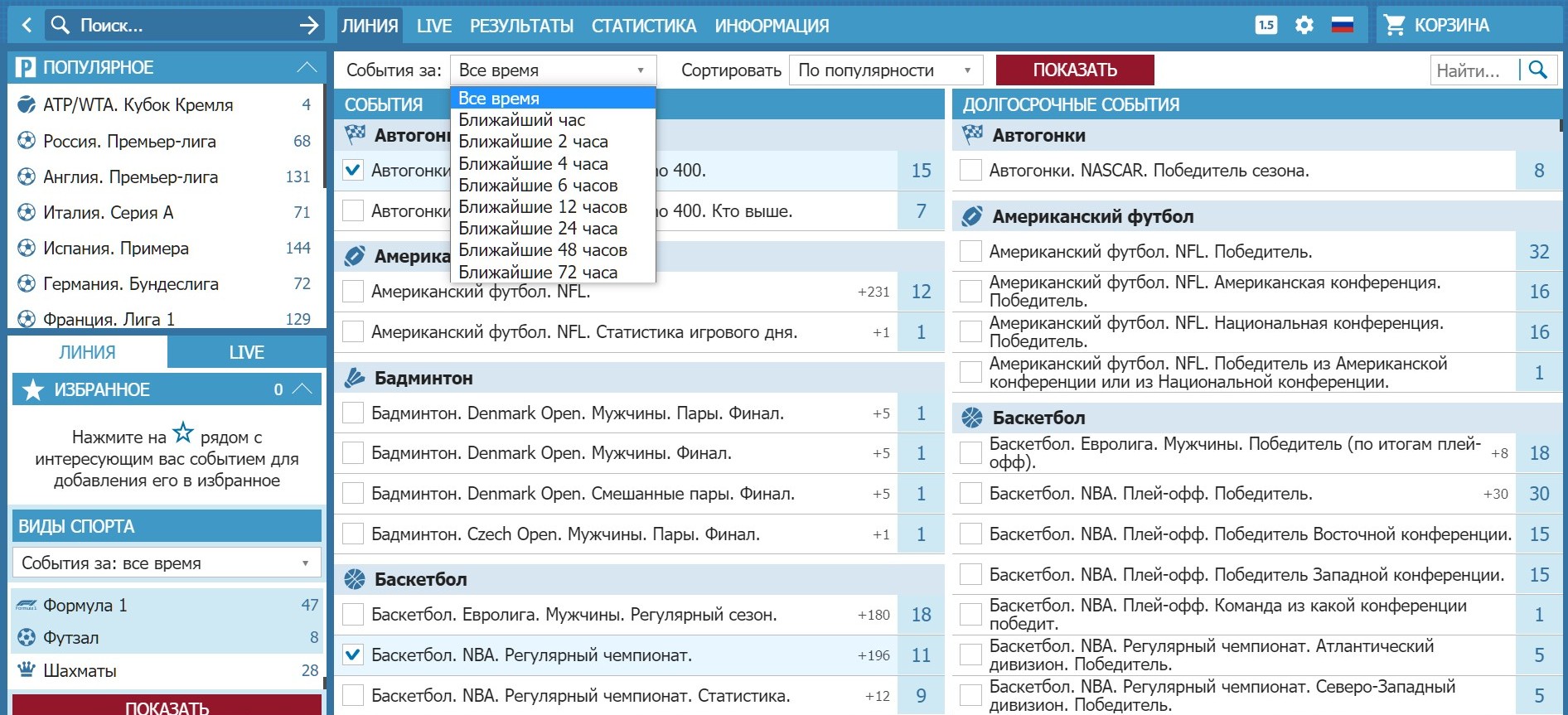This screenshot has height=715, width=1568.
Task: Open Шахматы sport link
Action: pyautogui.click(x=80, y=670)
